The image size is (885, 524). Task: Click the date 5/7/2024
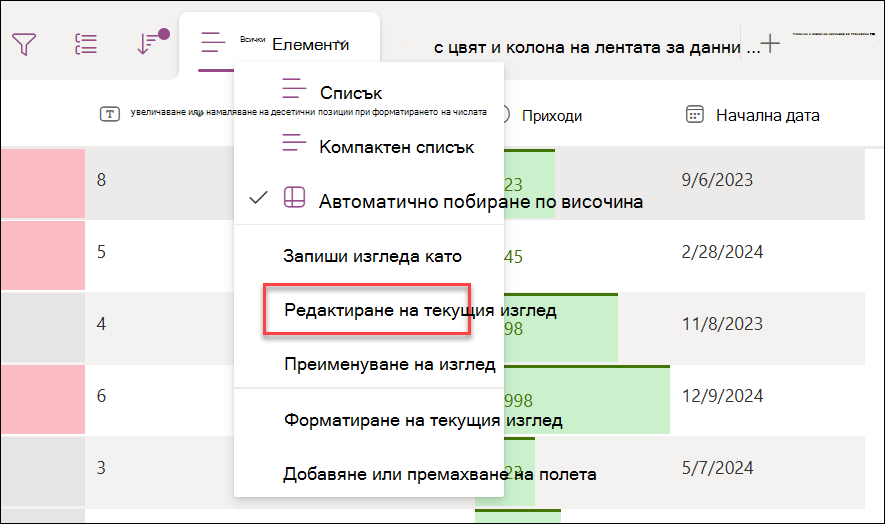coord(717,468)
